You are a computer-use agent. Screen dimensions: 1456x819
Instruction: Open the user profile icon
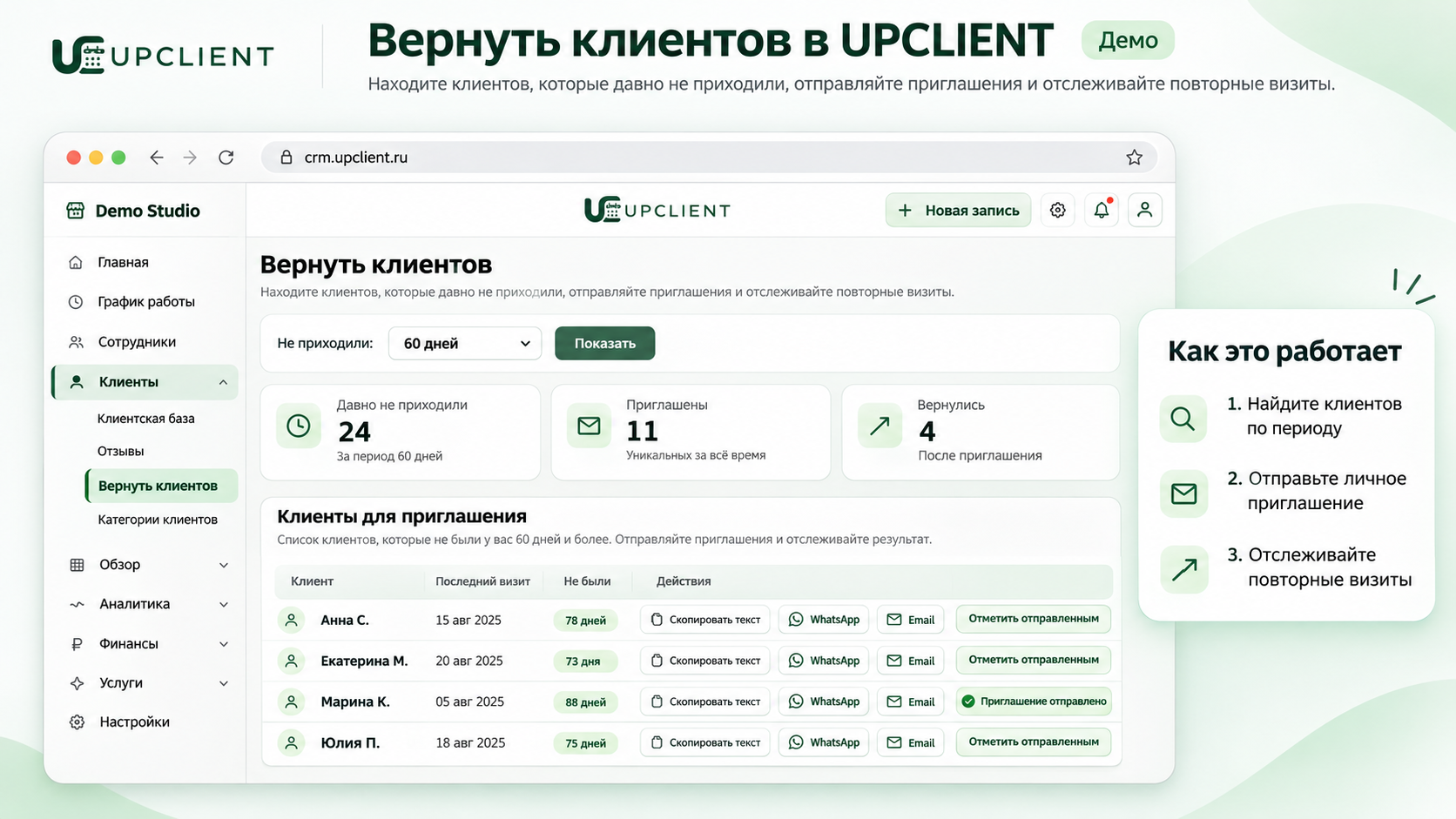1145,211
